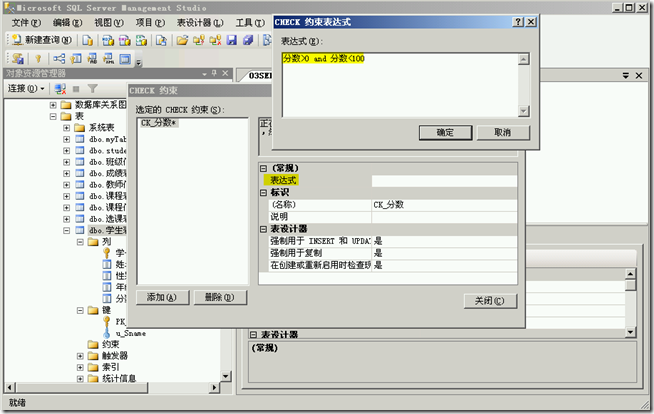
Task: Click the stop icon in object explorer
Action: tap(76, 88)
